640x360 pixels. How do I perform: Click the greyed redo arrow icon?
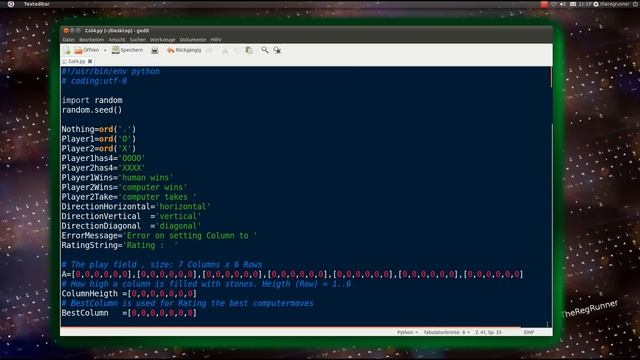pyautogui.click(x=209, y=50)
